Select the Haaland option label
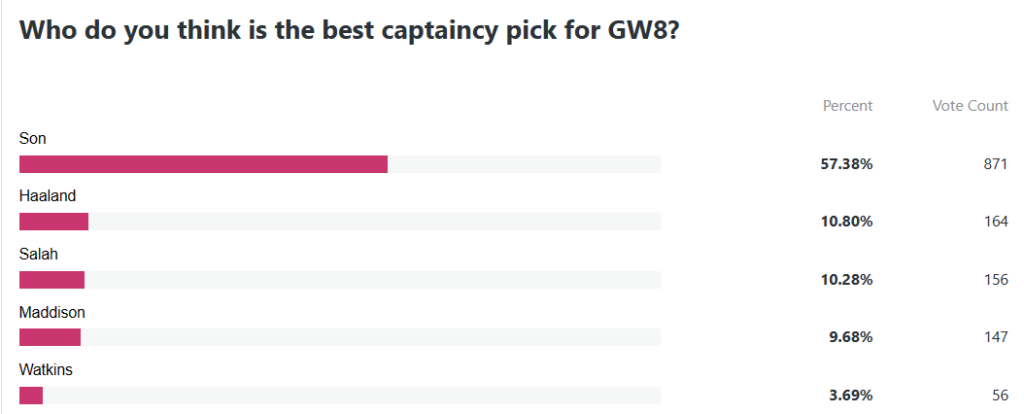Screen dimensions: 1024x414 (48, 196)
